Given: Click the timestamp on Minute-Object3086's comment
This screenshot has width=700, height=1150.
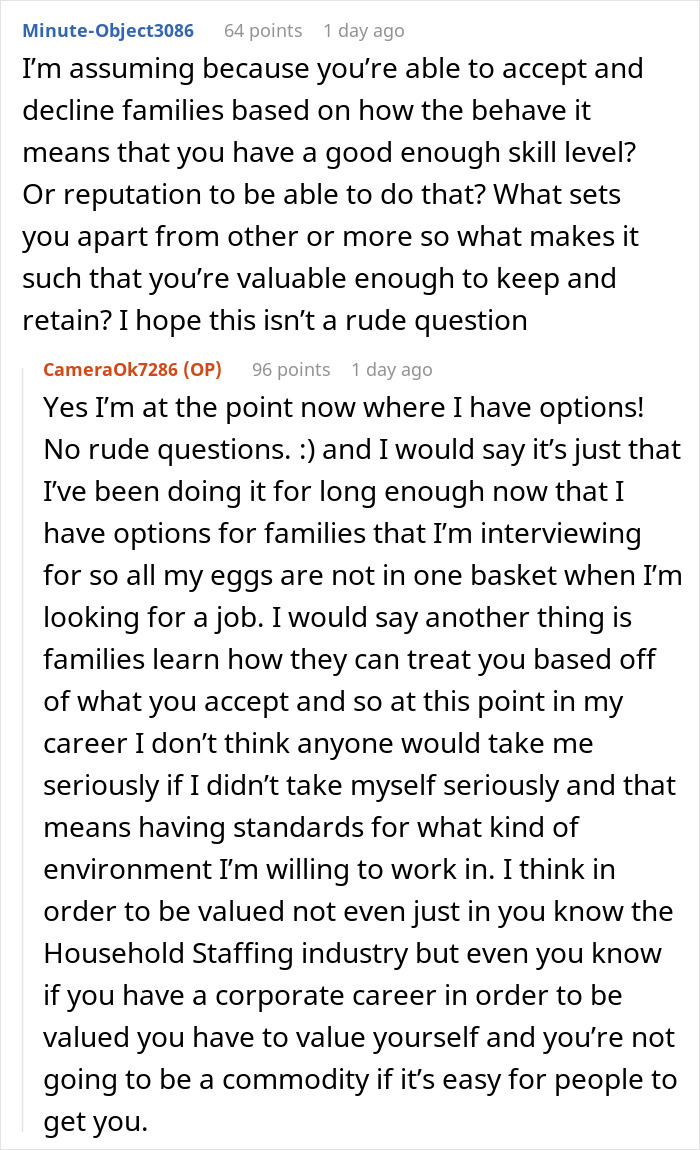Looking at the screenshot, I should [364, 31].
